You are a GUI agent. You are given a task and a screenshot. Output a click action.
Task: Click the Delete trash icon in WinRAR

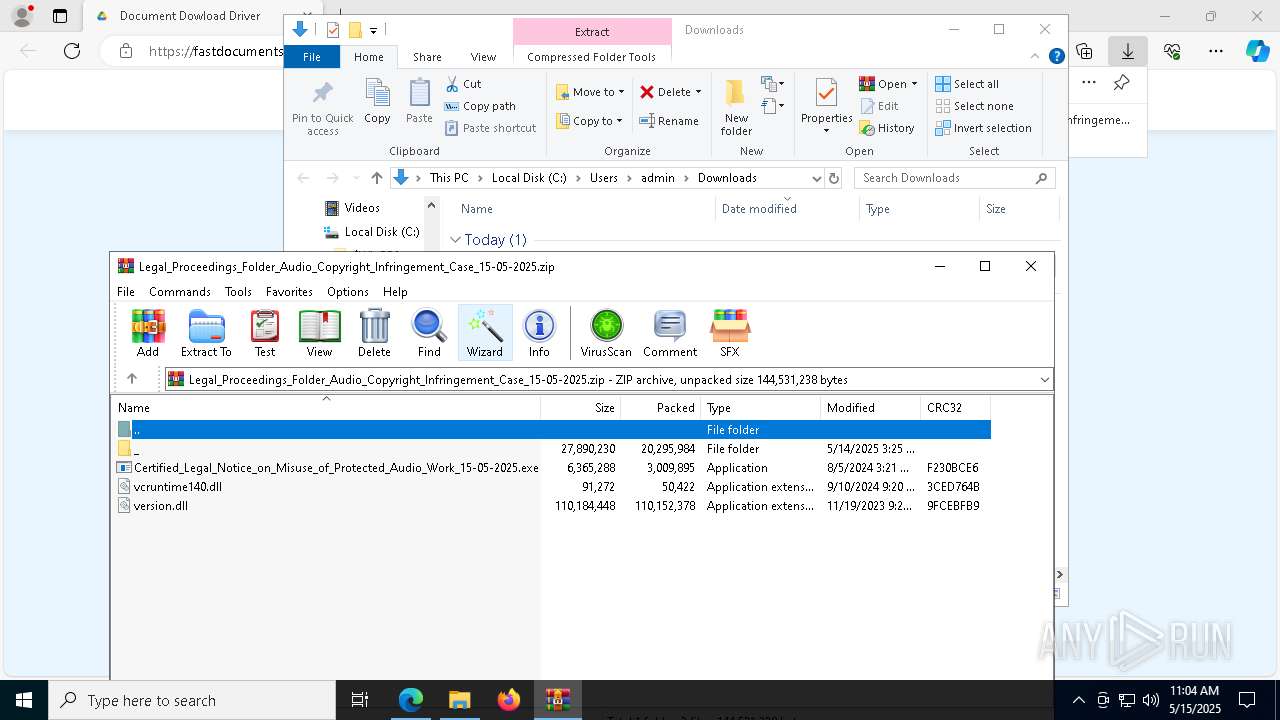tap(374, 333)
